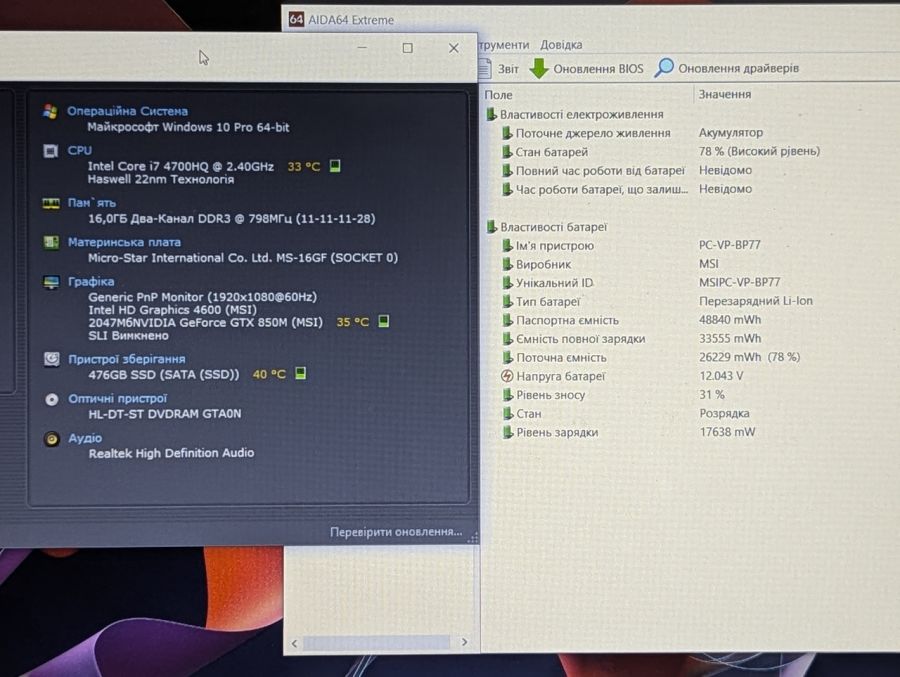The image size is (900, 677).
Task: Click the left arrow of the horizontal scrollbar
Action: [294, 643]
